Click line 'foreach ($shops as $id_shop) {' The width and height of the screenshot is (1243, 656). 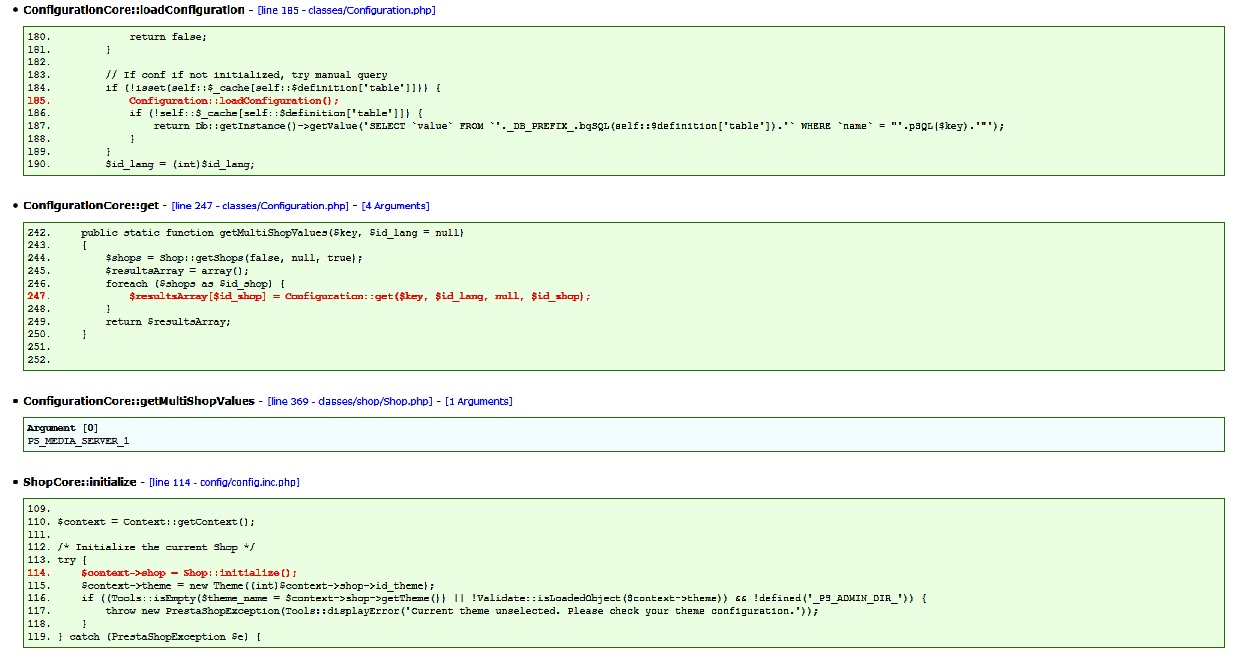(x=195, y=284)
